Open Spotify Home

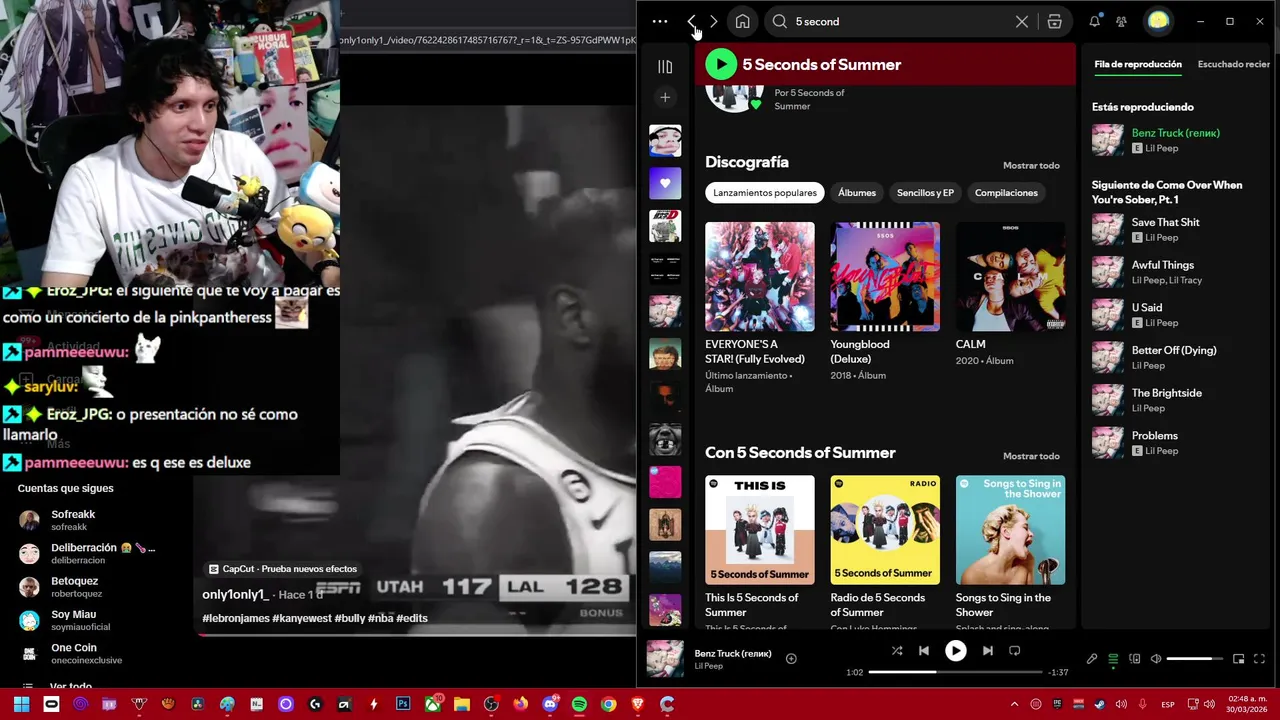[742, 21]
